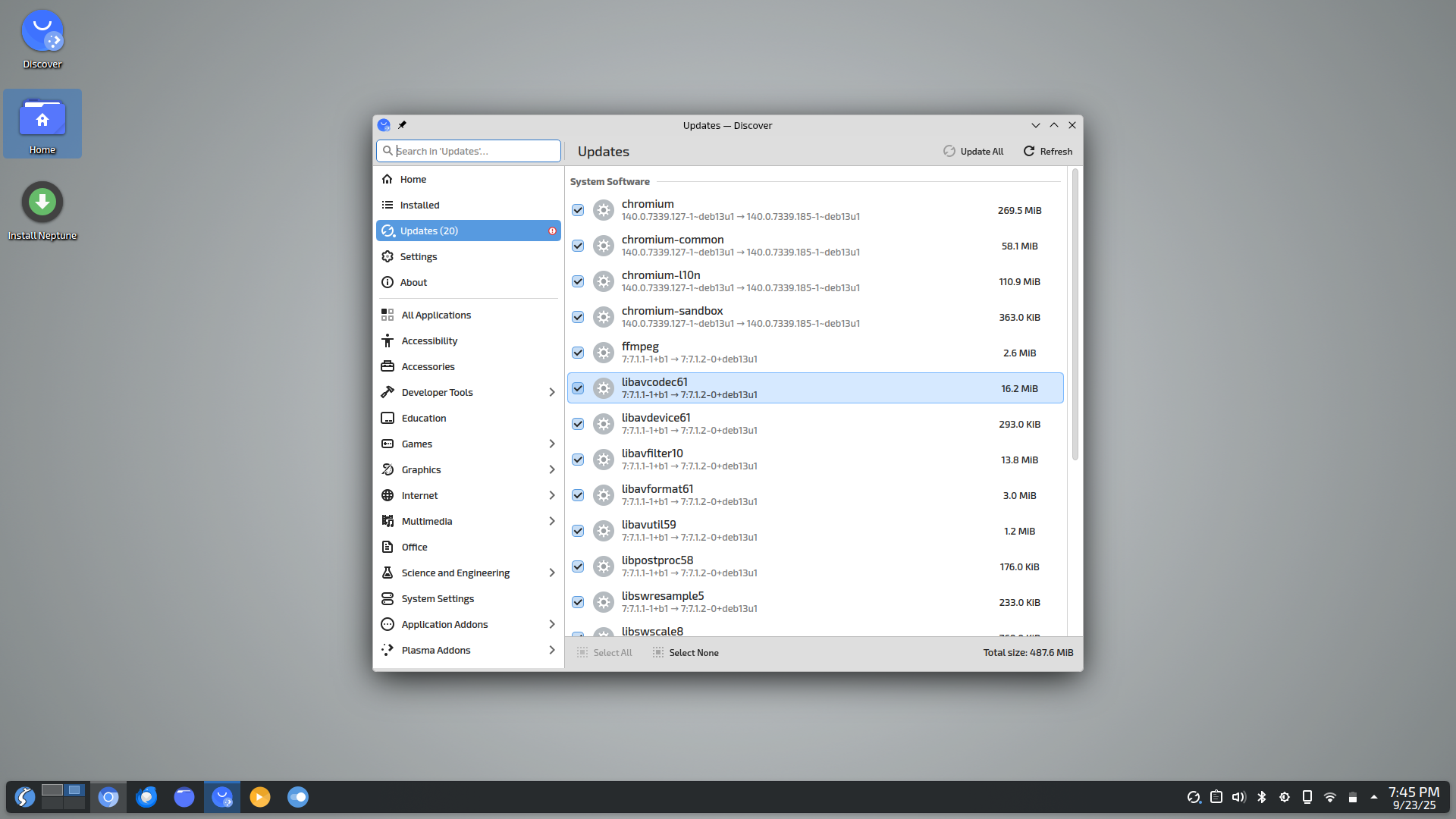Image resolution: width=1456 pixels, height=819 pixels.
Task: Expand the Developer Tools category
Action: pyautogui.click(x=551, y=392)
